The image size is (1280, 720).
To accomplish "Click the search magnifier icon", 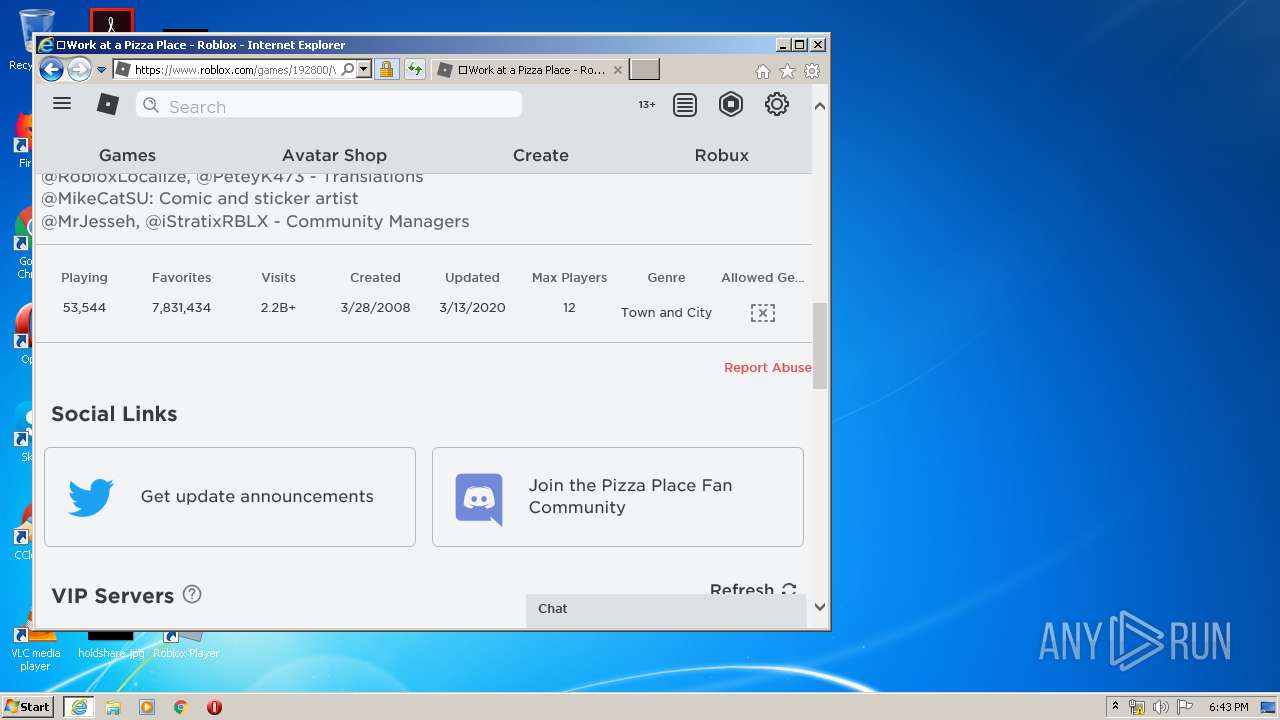I will (150, 105).
